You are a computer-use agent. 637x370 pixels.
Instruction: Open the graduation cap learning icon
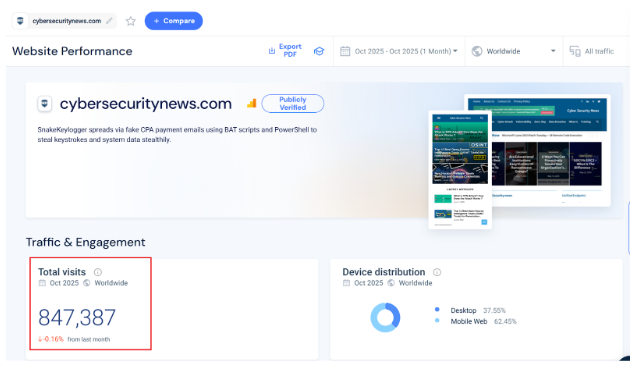point(319,51)
